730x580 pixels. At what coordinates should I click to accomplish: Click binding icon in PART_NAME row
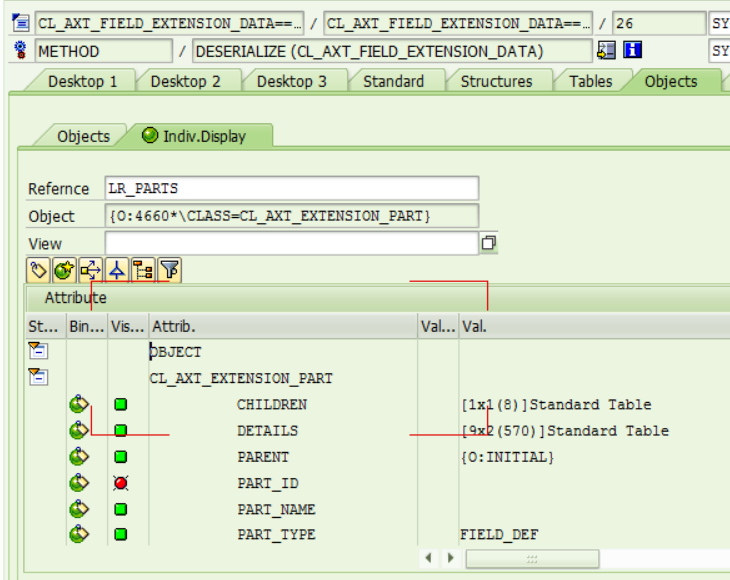79,509
